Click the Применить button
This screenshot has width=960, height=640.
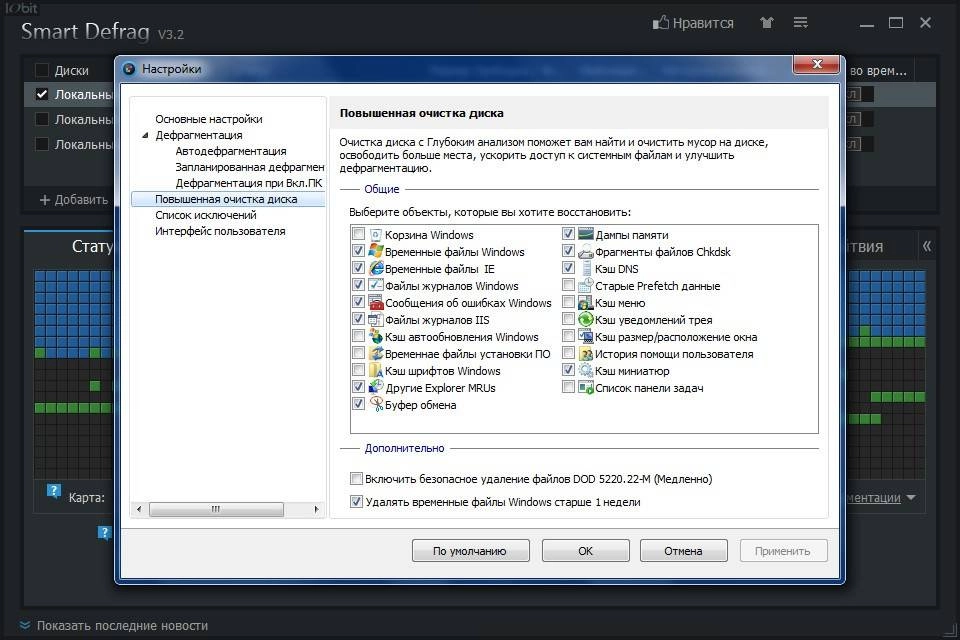tap(783, 551)
